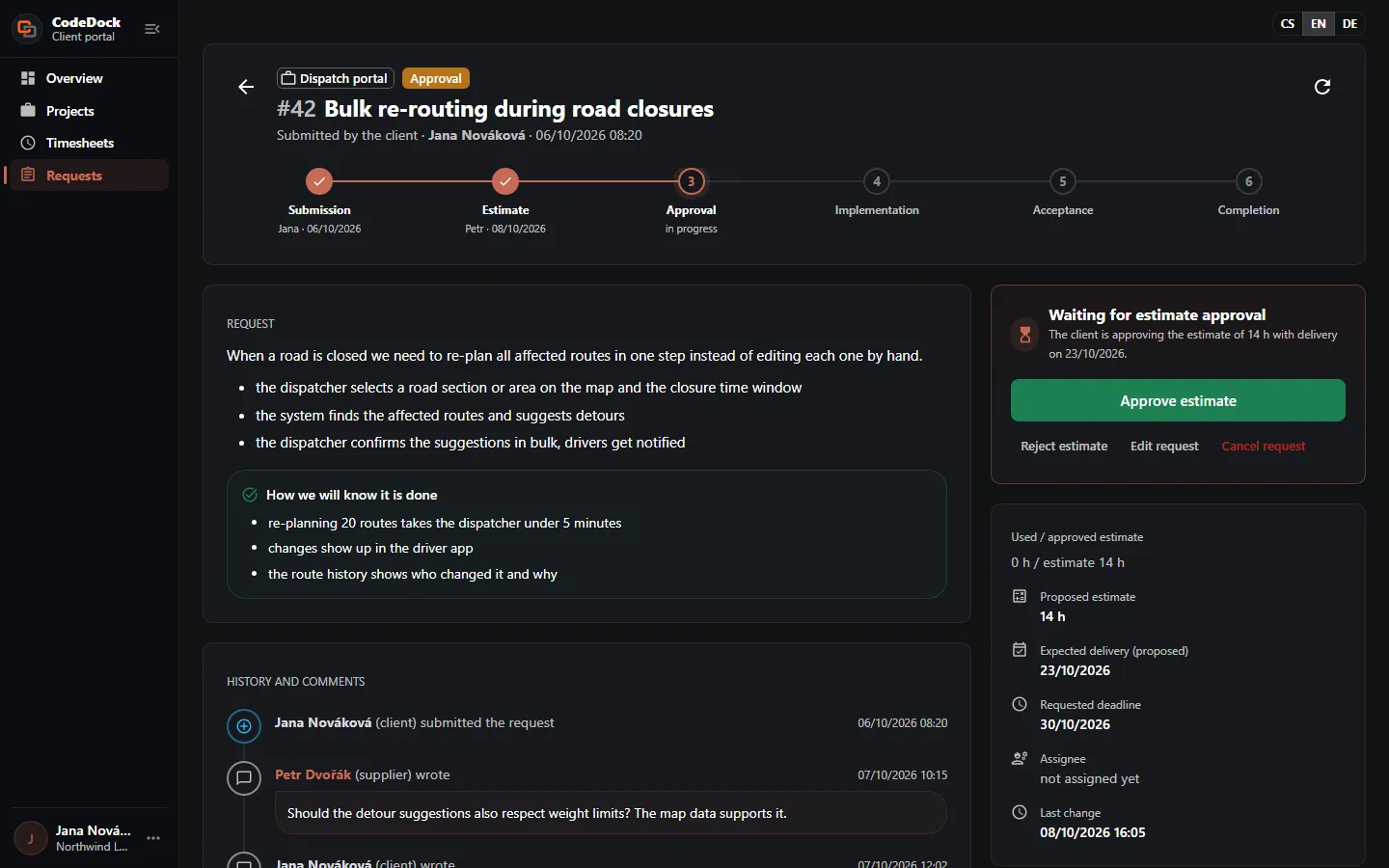Select the Submission step marker
1389x868 pixels.
[319, 181]
